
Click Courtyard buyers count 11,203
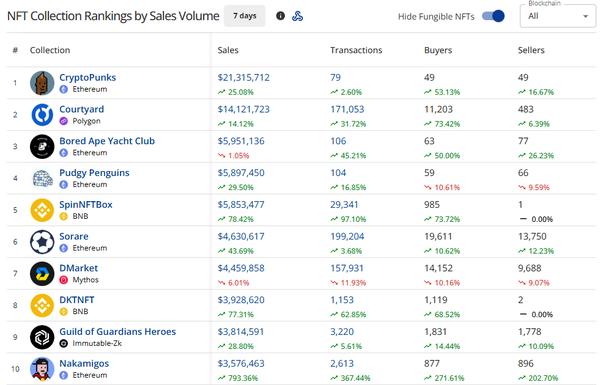tap(438, 109)
